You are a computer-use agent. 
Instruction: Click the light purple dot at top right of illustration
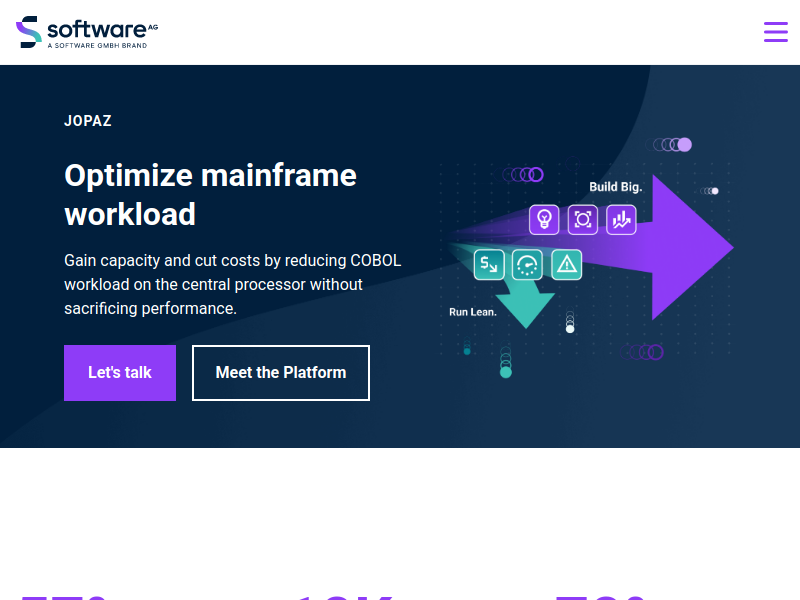click(685, 145)
